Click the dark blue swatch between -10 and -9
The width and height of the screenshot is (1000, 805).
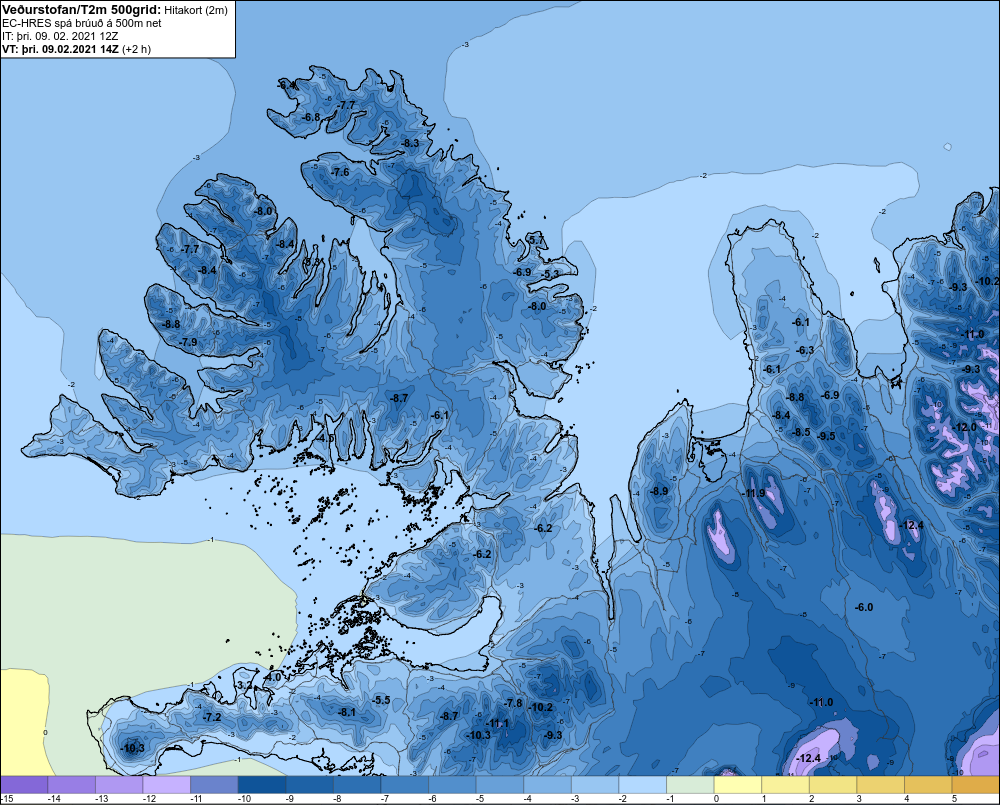[262, 785]
